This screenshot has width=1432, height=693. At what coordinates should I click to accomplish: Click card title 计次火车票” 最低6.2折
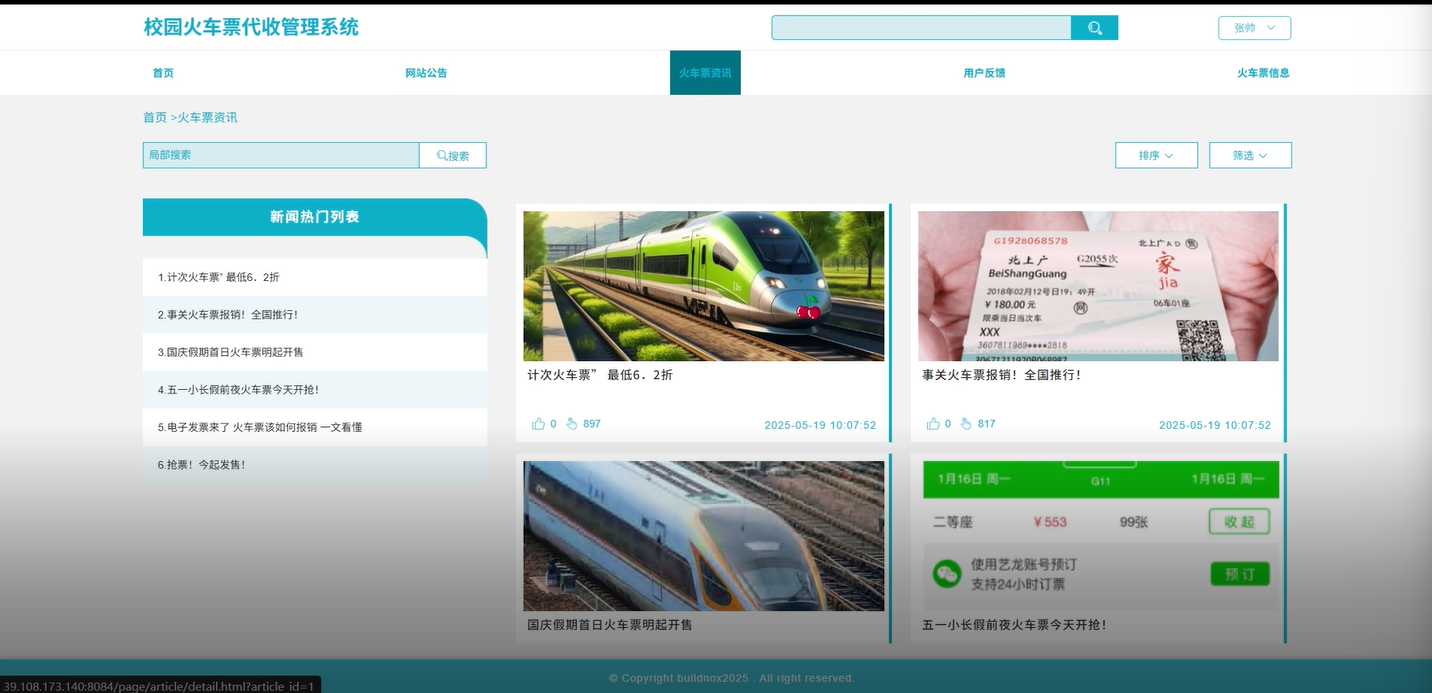(x=600, y=375)
